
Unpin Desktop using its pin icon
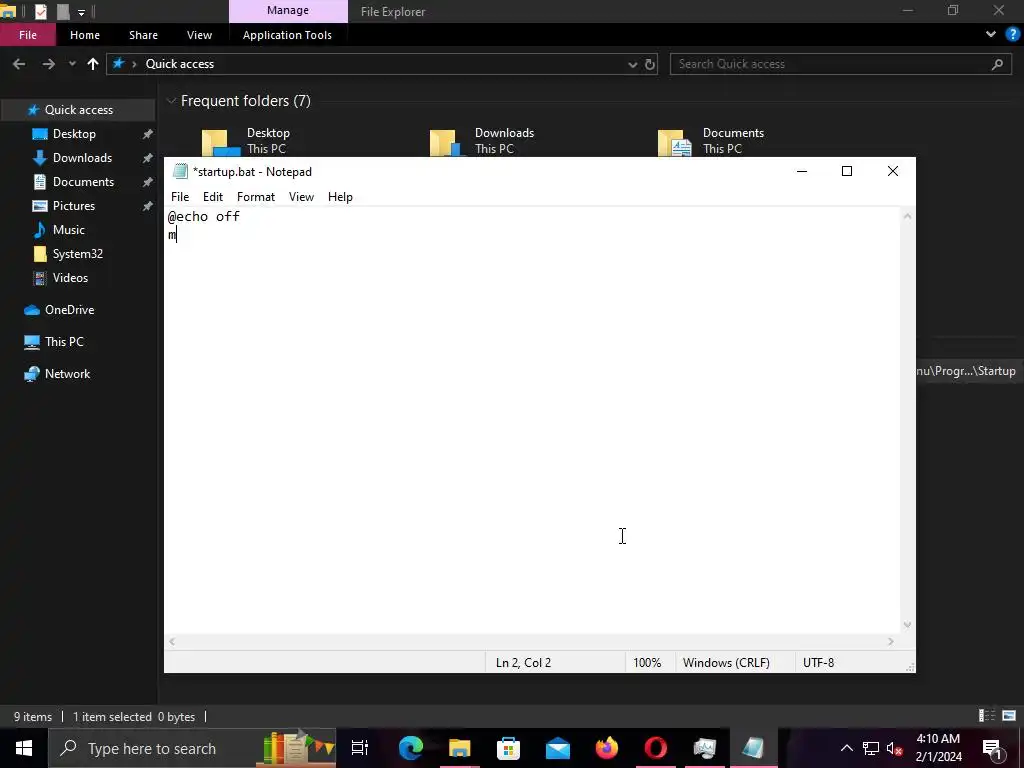[148, 134]
